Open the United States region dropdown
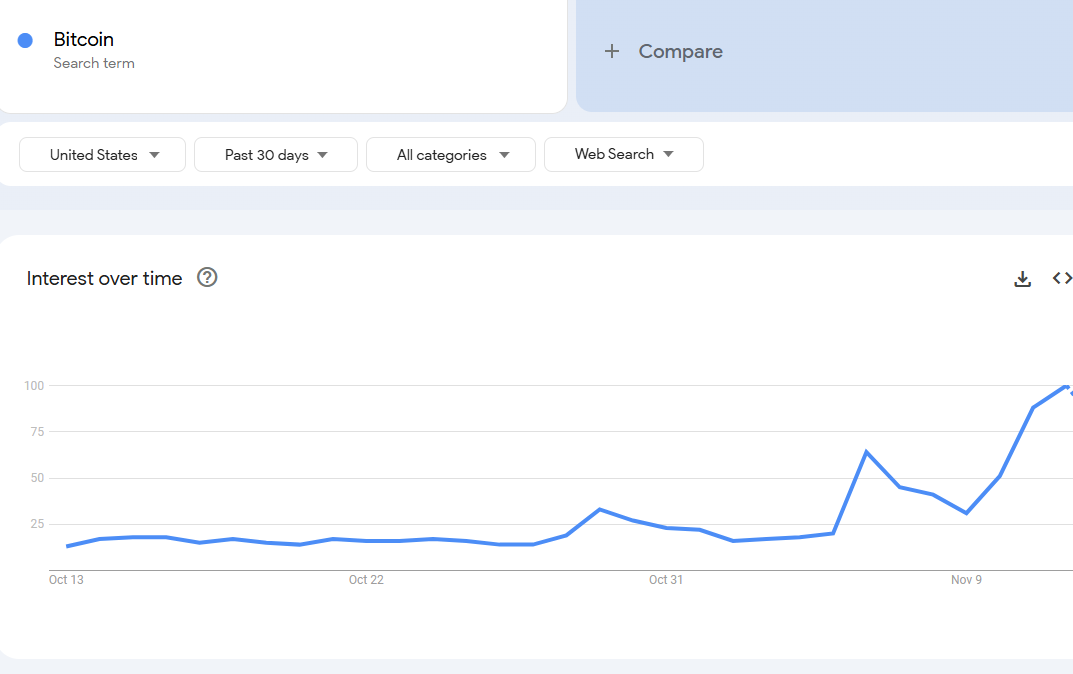The height and width of the screenshot is (674, 1073). point(103,155)
